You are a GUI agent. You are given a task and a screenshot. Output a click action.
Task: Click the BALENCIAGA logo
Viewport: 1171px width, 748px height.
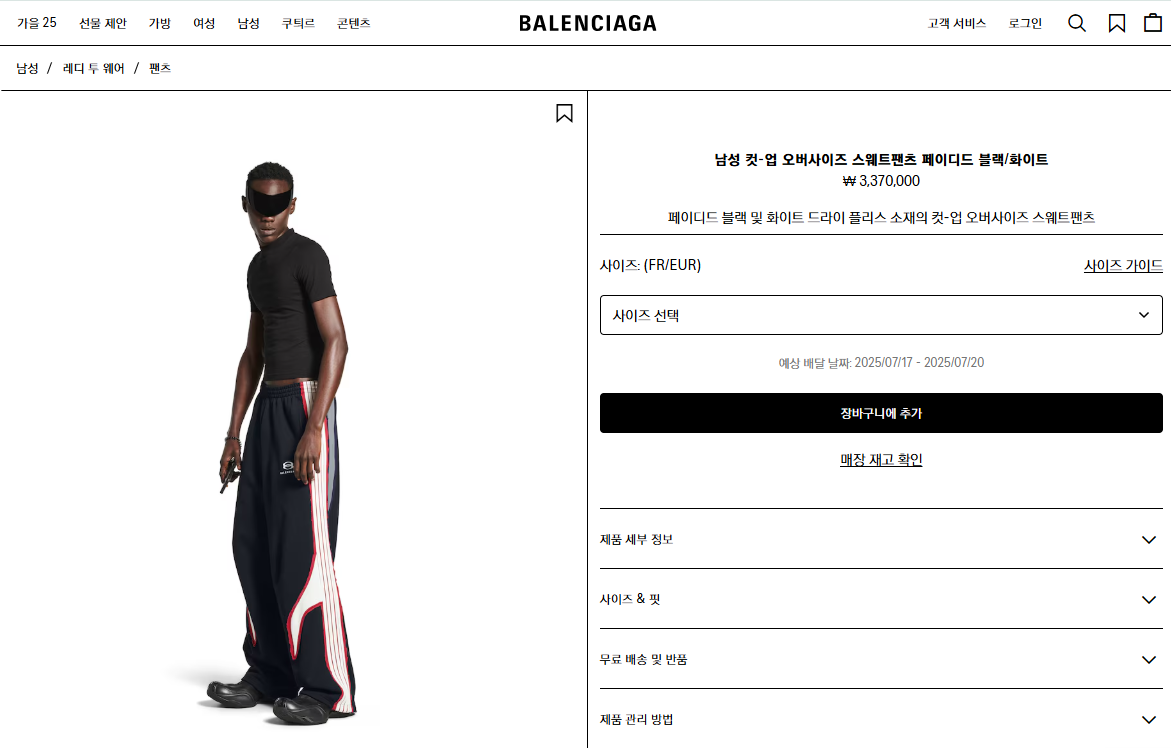pyautogui.click(x=588, y=23)
